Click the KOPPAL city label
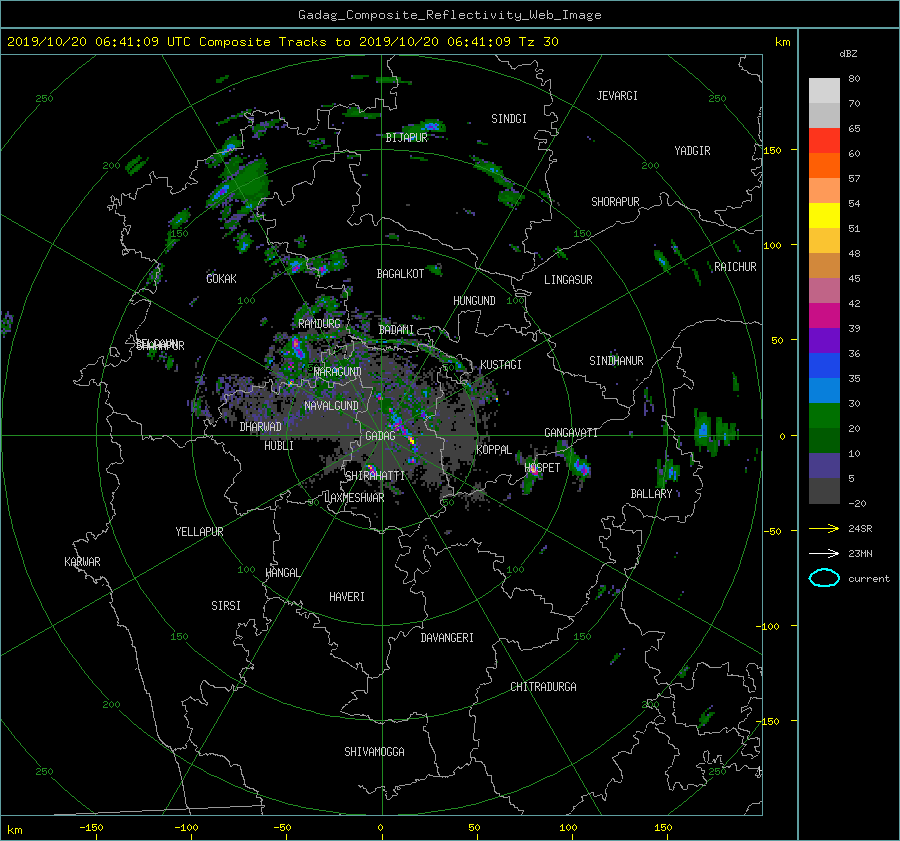This screenshot has height=841, width=900. click(x=494, y=449)
